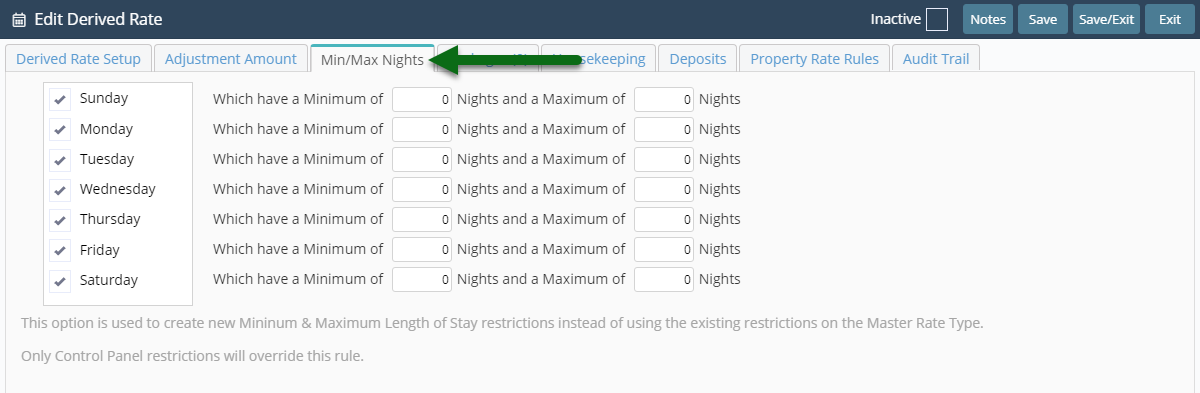Image resolution: width=1200 pixels, height=393 pixels.
Task: Open the Audit Trail tab
Action: coord(936,59)
